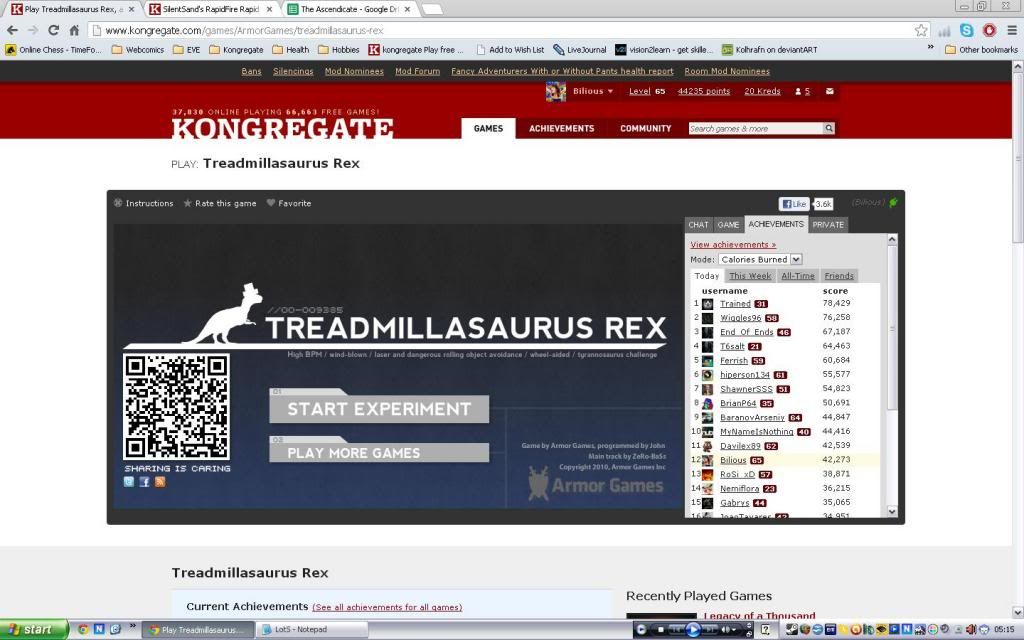Click the Windows Start button
The image size is (1024, 640).
pyautogui.click(x=33, y=629)
